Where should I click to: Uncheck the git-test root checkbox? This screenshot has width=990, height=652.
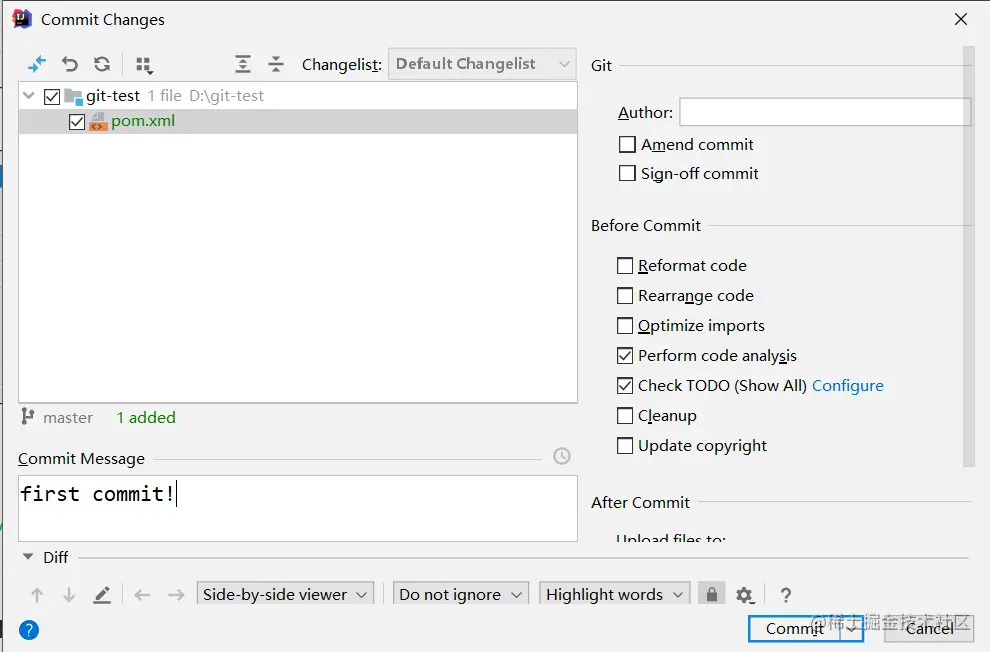click(52, 97)
